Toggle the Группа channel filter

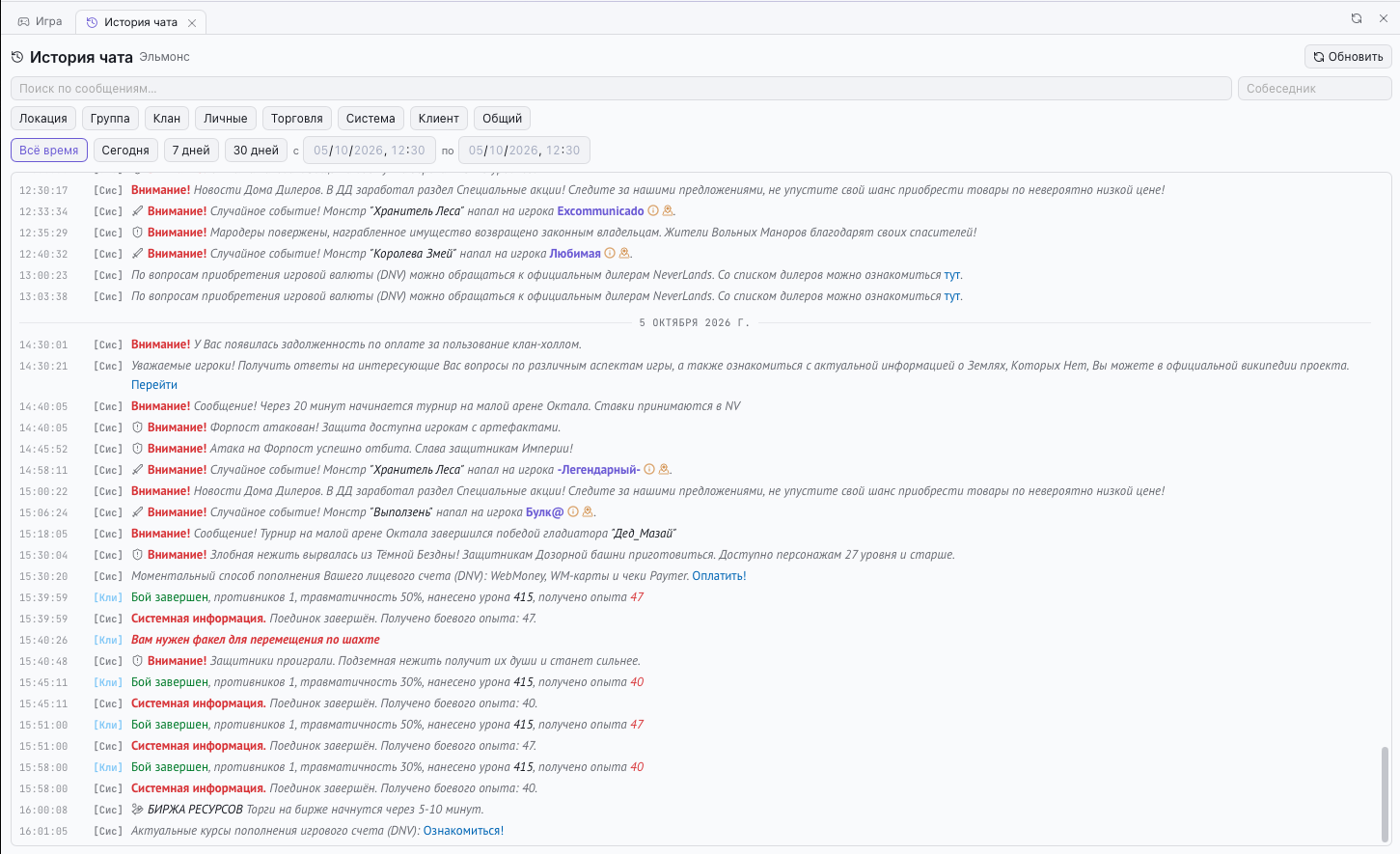pos(110,119)
